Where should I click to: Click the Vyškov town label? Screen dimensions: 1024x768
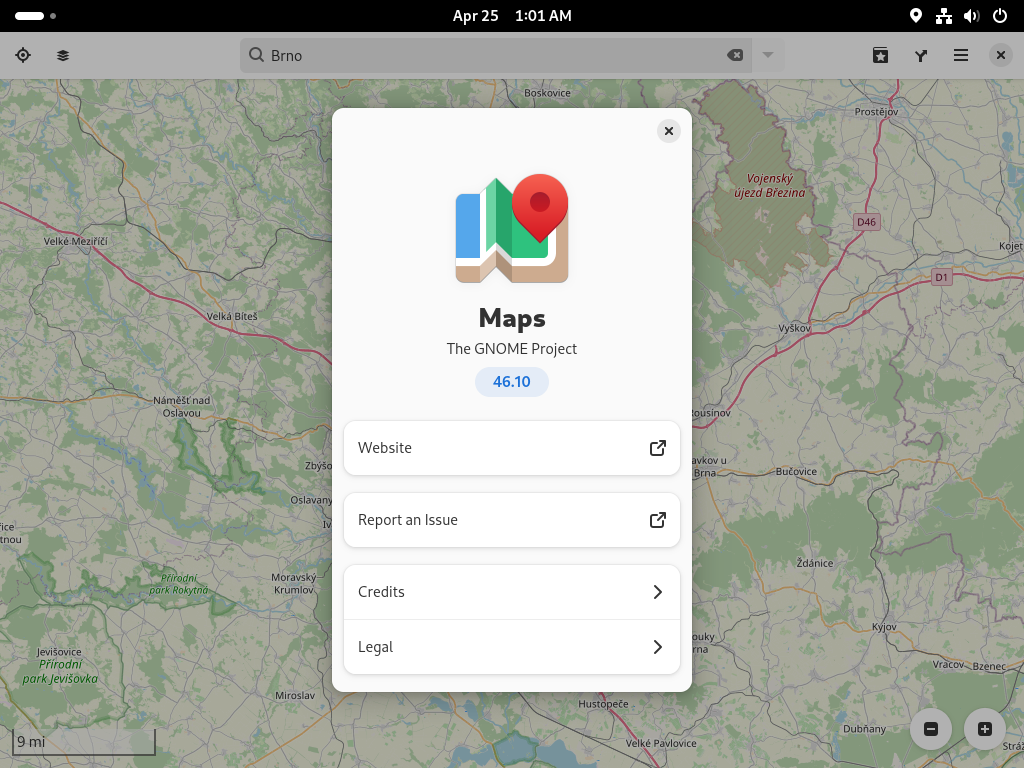[x=795, y=328]
